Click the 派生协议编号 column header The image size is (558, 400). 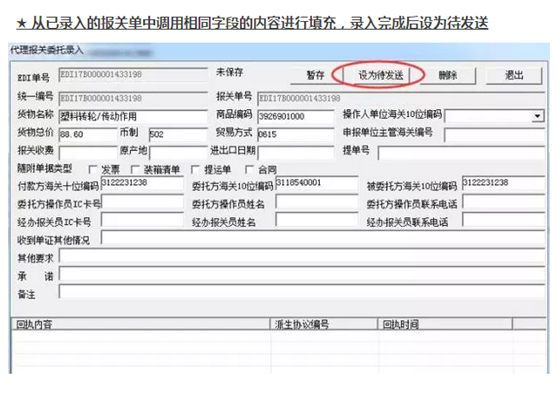pos(324,324)
